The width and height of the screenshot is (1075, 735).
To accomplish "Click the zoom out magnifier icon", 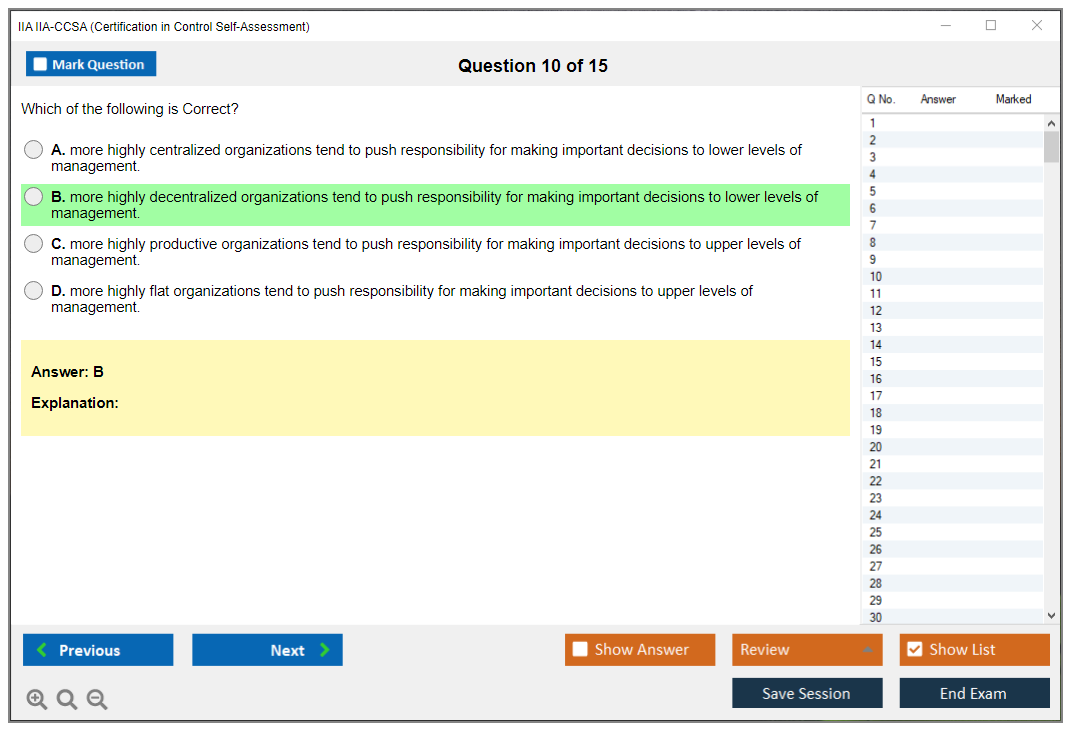I will [97, 700].
